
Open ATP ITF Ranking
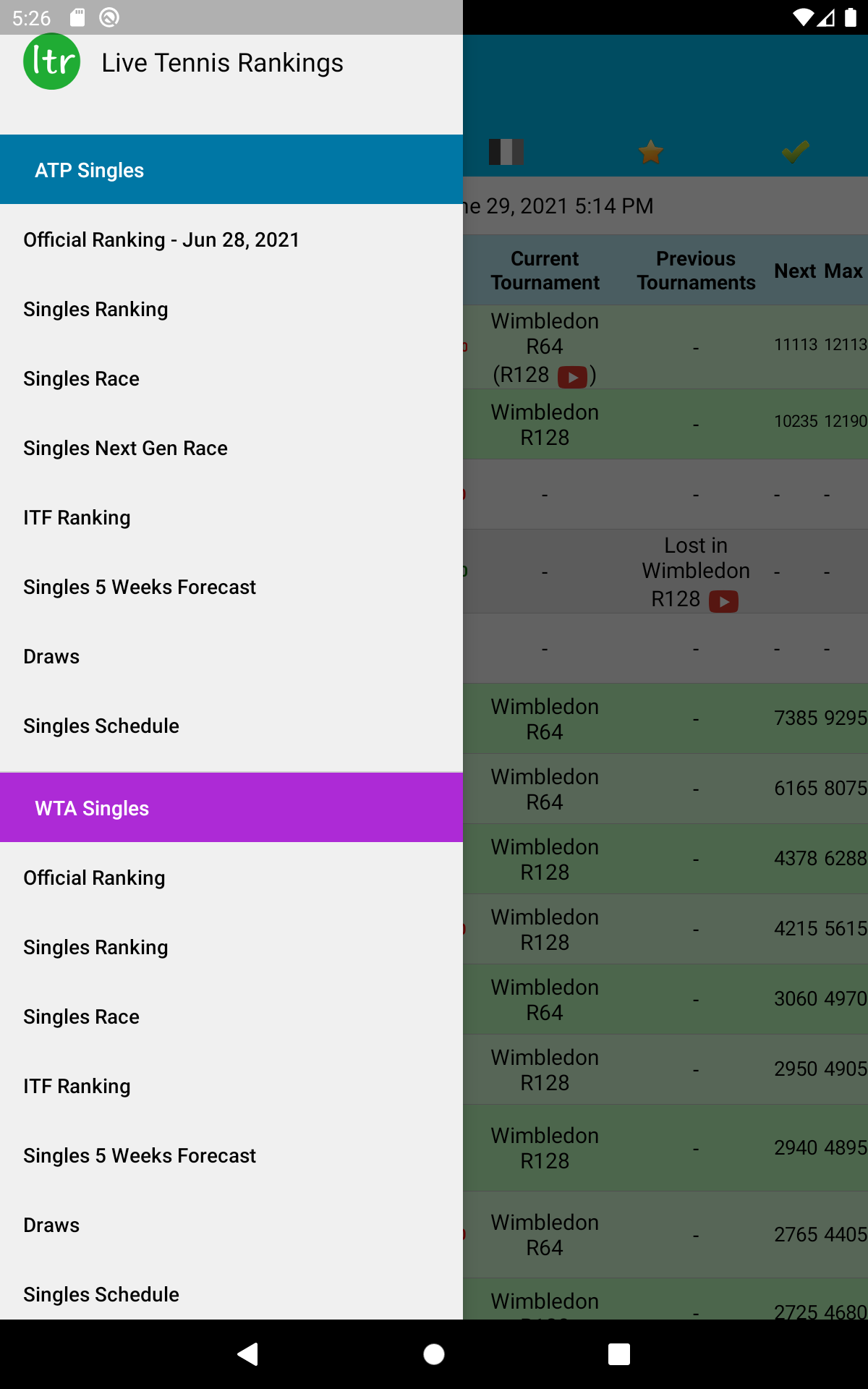231,517
